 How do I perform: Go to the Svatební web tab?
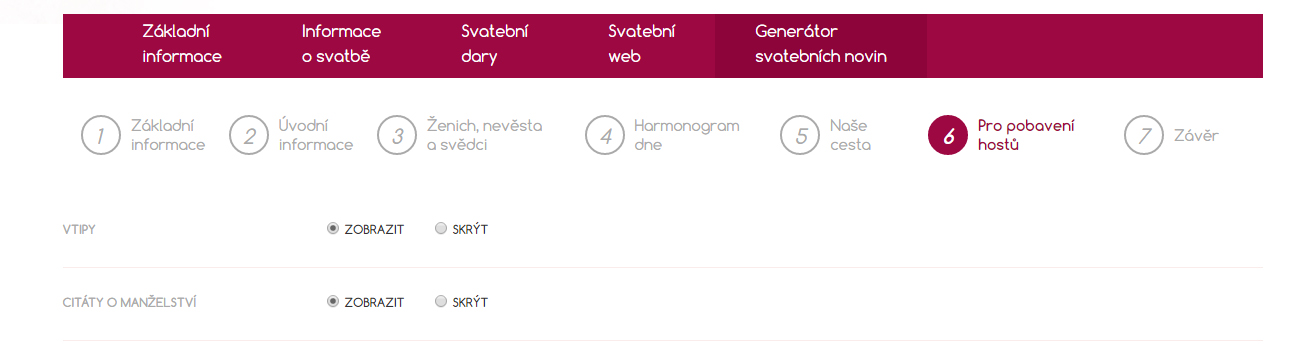click(x=642, y=45)
